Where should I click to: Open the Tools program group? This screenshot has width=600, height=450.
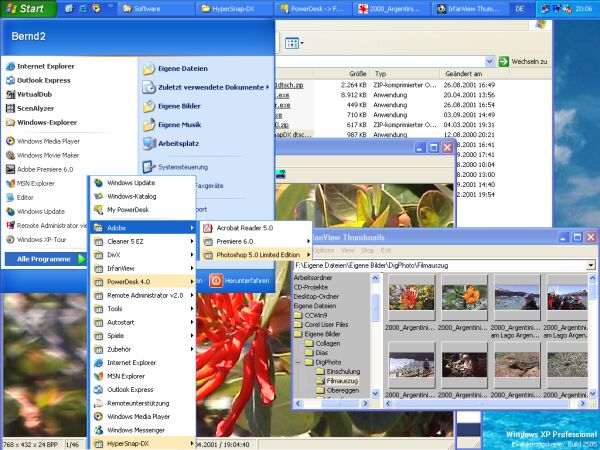pyautogui.click(x=143, y=309)
